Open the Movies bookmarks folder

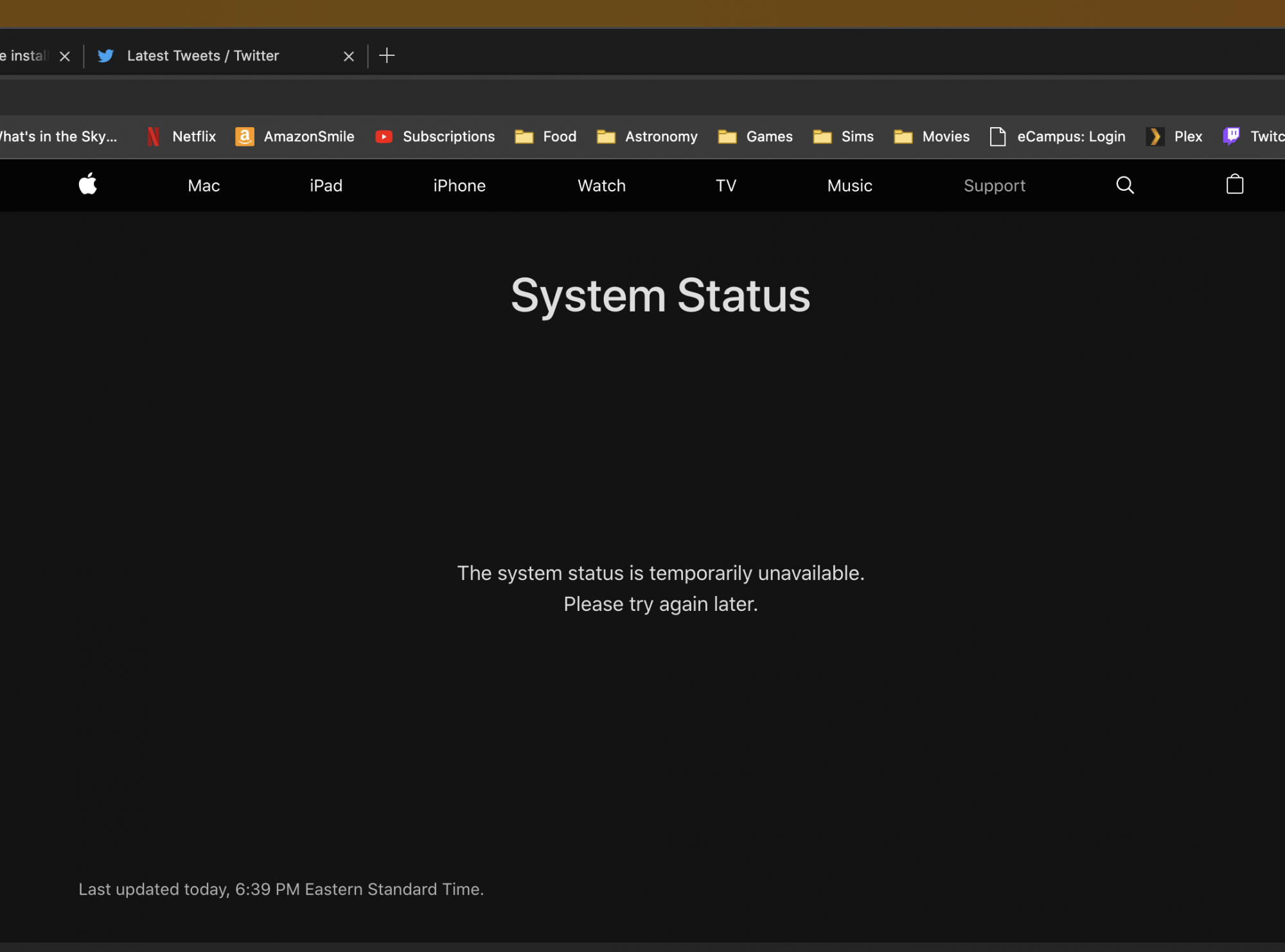[932, 137]
